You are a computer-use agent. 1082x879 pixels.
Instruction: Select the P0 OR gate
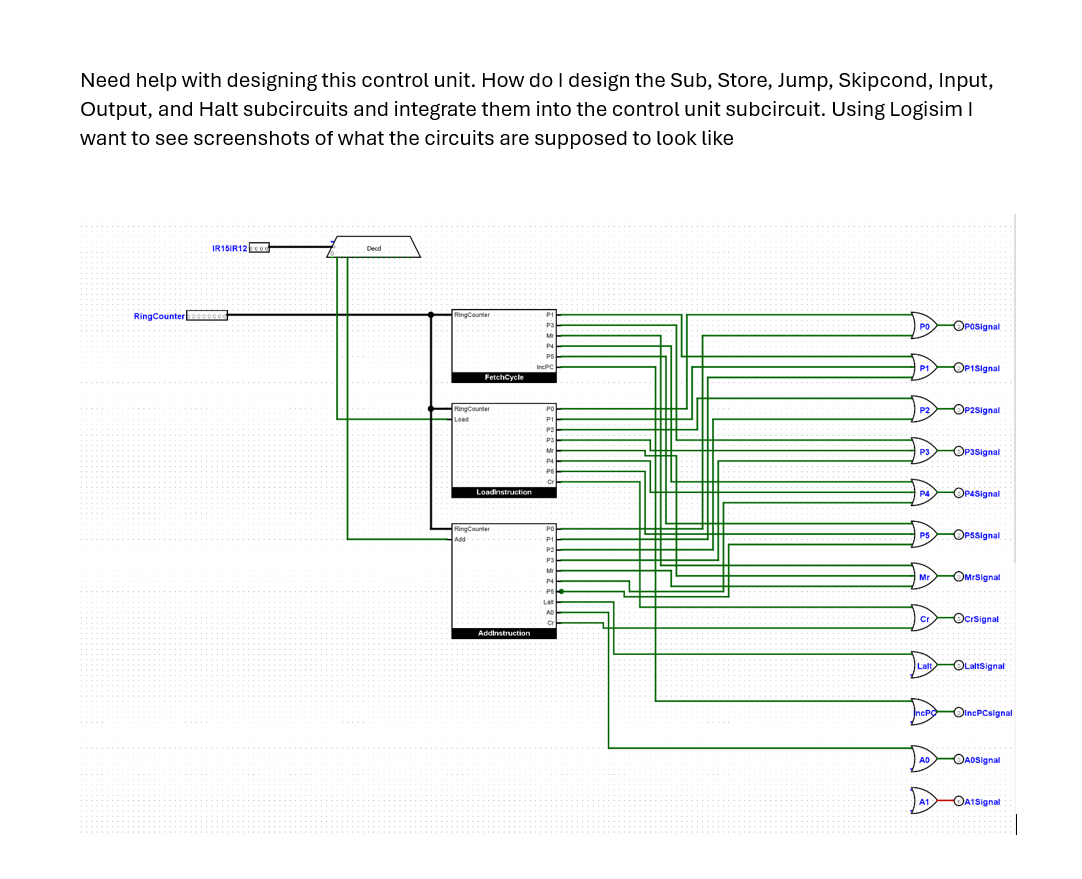tap(923, 326)
